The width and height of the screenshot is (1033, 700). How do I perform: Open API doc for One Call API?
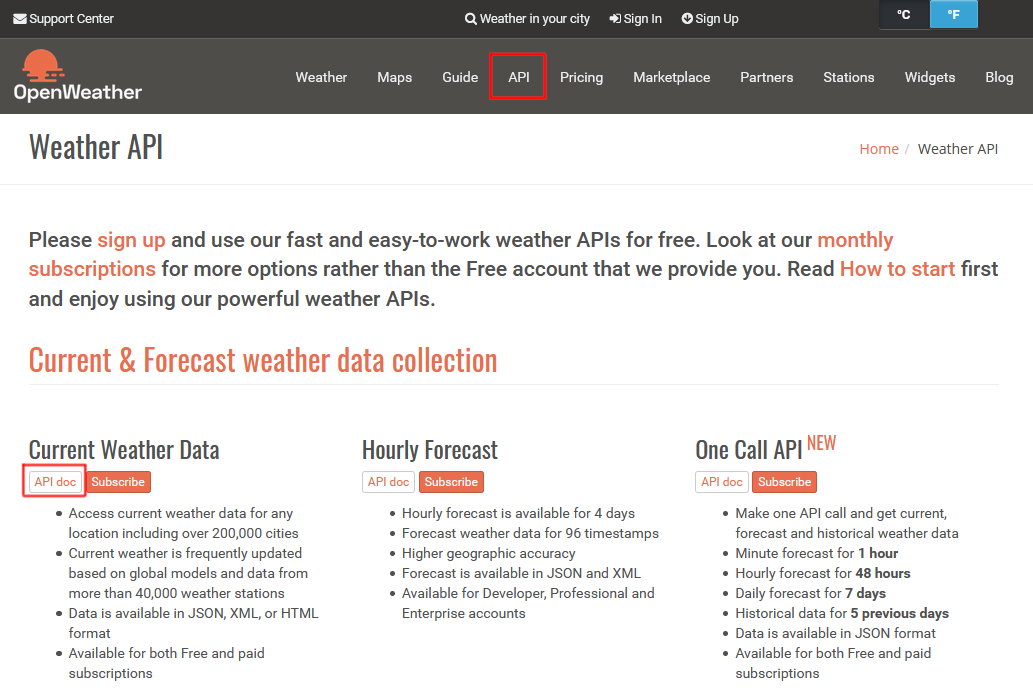pos(722,482)
